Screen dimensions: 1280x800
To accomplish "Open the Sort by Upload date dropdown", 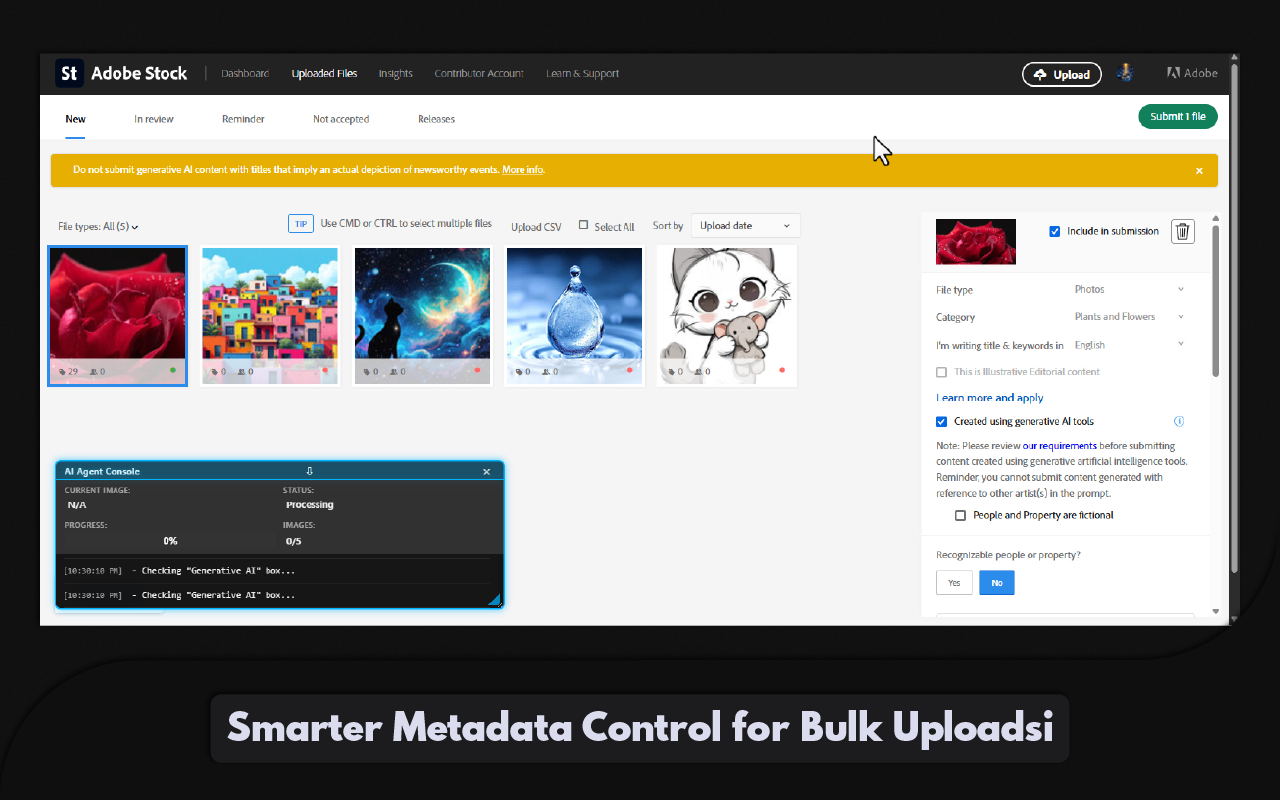I will (x=746, y=226).
